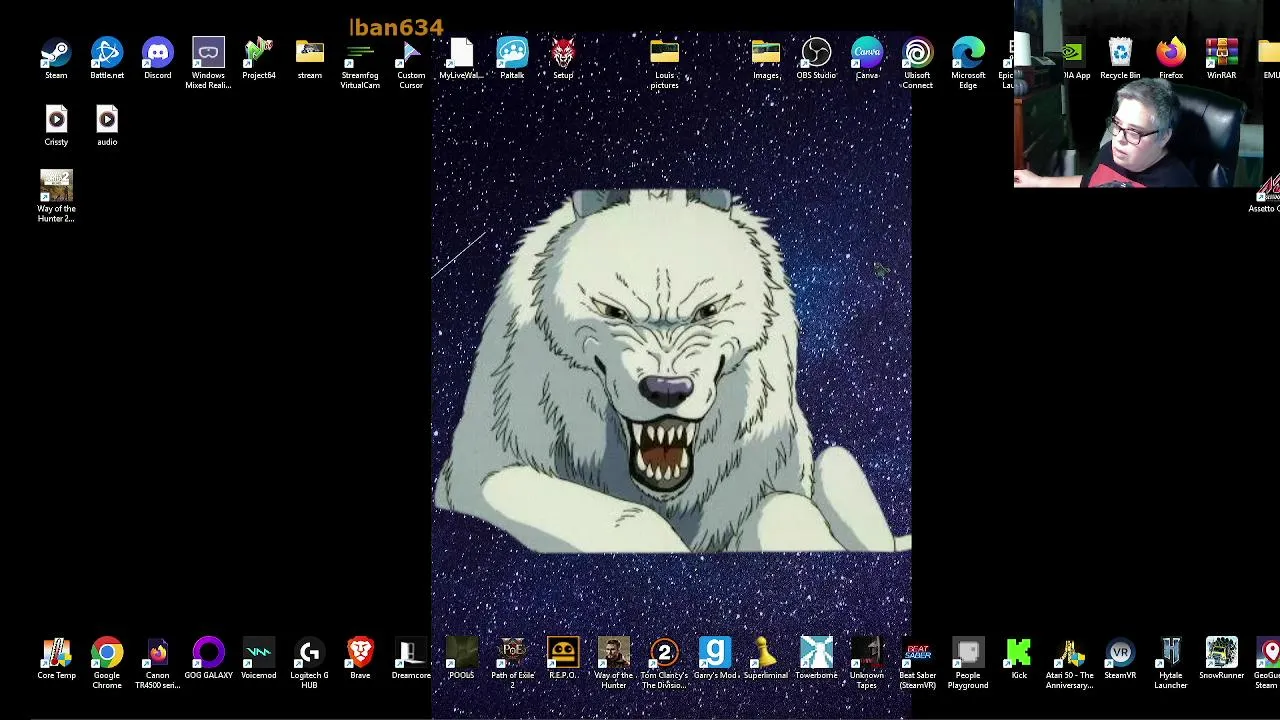Viewport: 1280px width, 720px height.
Task: Open the Ubisoft Connect shortcut
Action: click(x=917, y=54)
